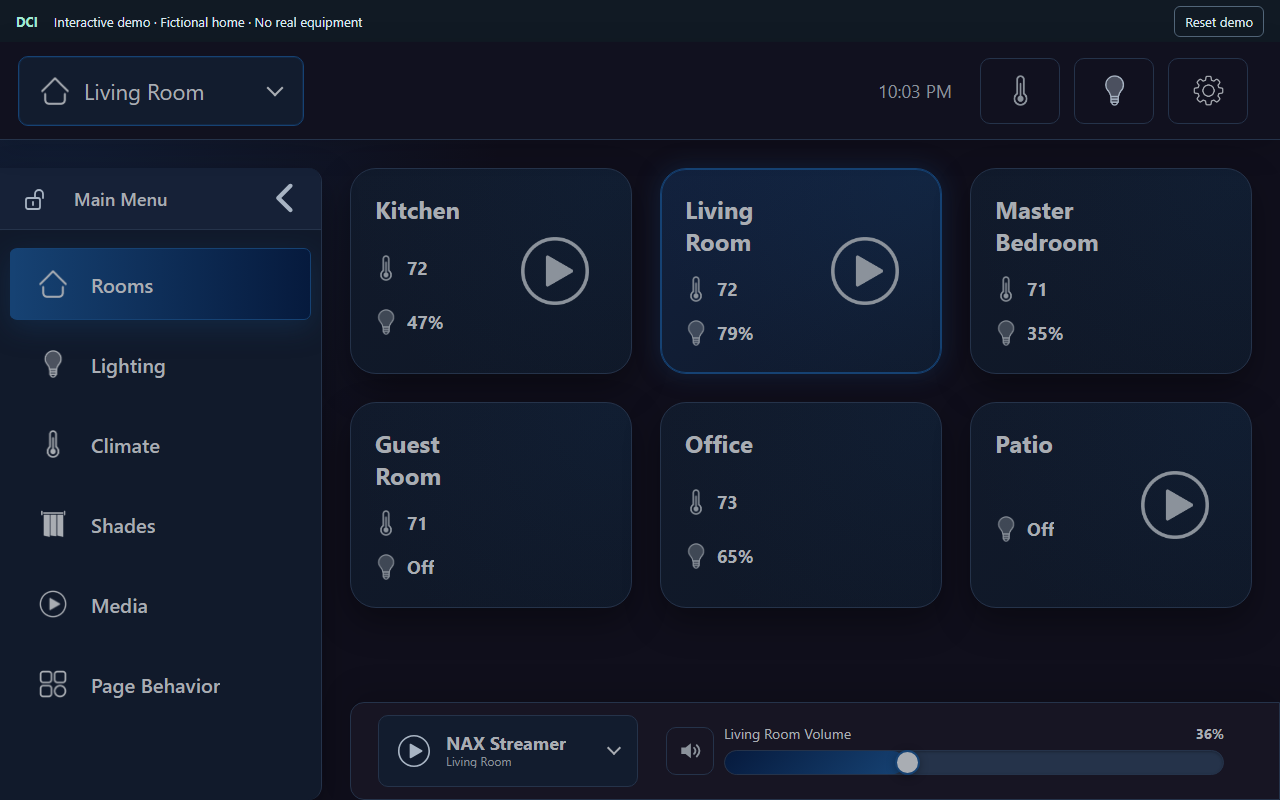Image resolution: width=1280 pixels, height=800 pixels.
Task: Open Page Behavior in the sidebar
Action: point(160,686)
